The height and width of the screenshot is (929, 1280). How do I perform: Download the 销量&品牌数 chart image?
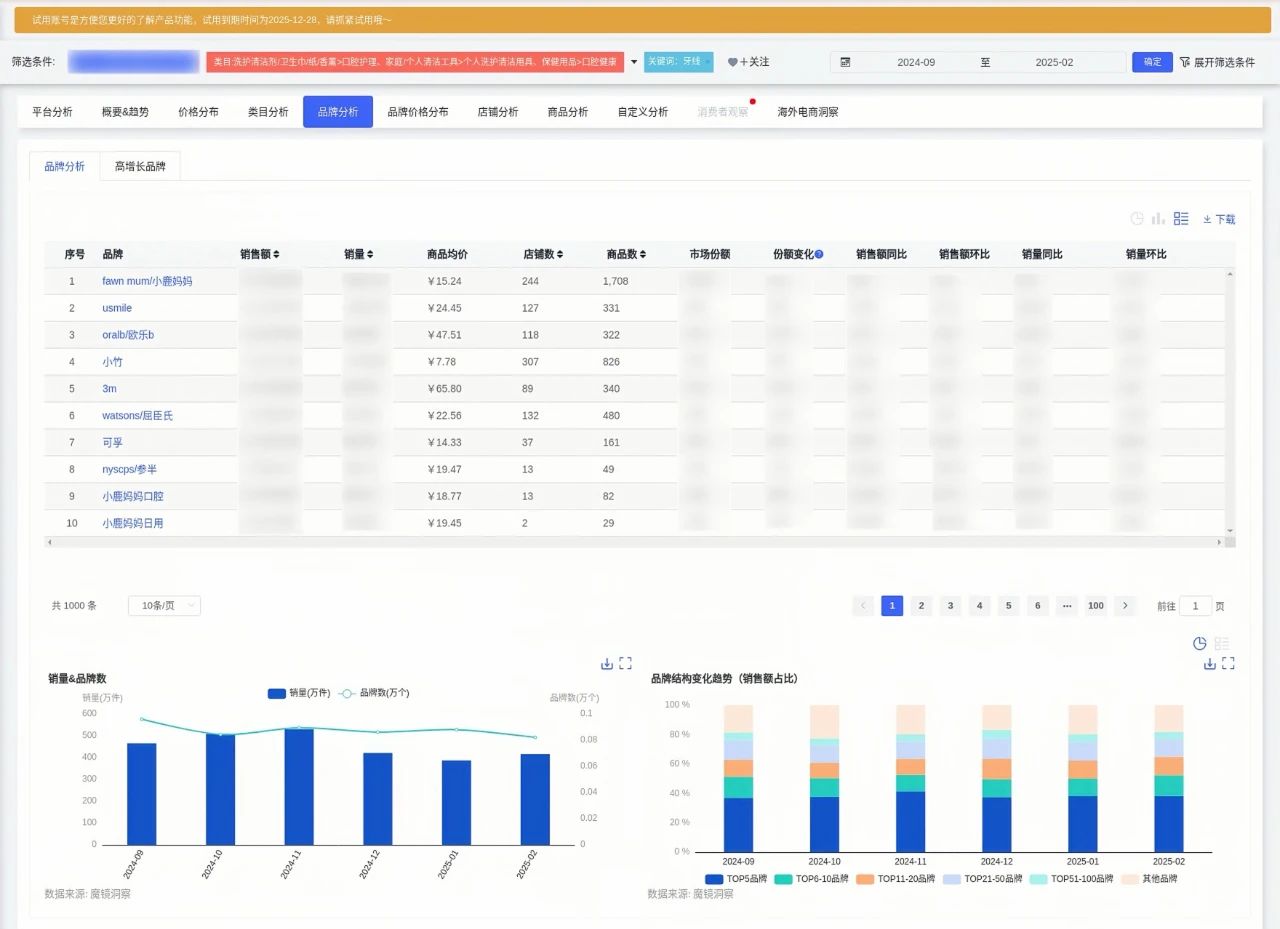tap(607, 663)
